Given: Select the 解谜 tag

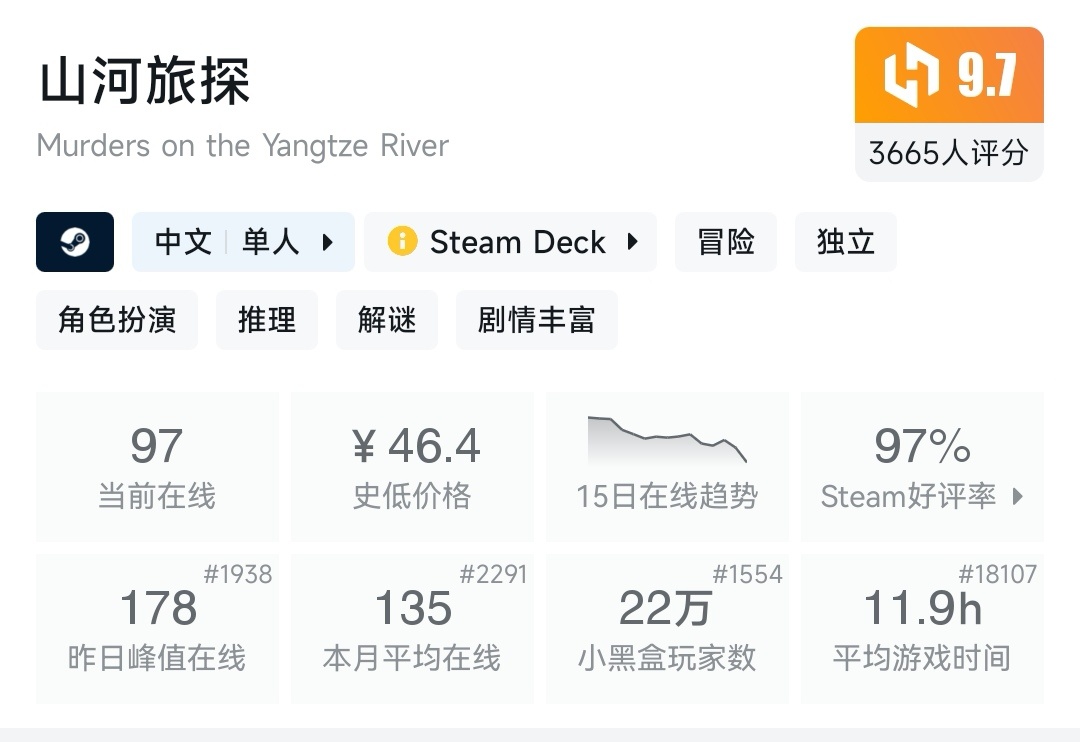Looking at the screenshot, I should [387, 319].
